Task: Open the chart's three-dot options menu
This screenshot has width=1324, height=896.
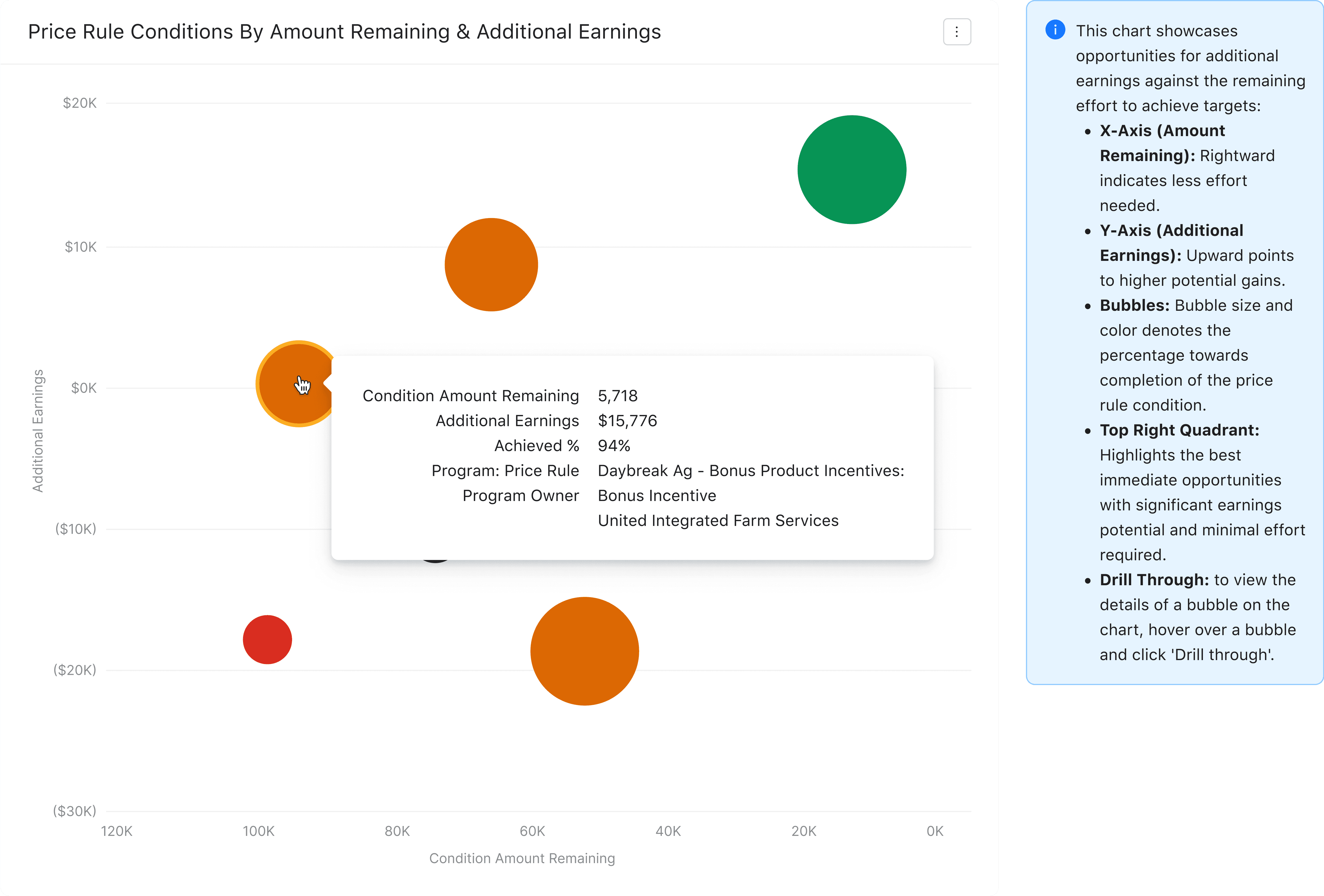Action: point(956,32)
